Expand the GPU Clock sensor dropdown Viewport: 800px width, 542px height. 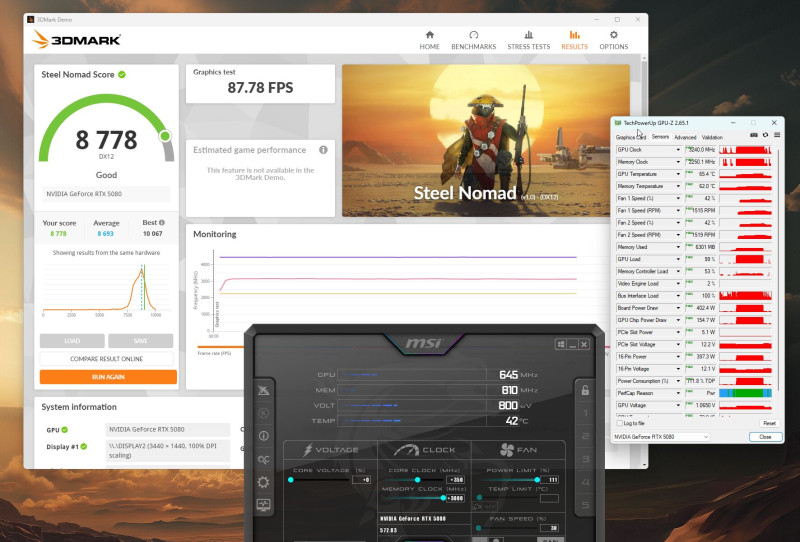tap(678, 150)
